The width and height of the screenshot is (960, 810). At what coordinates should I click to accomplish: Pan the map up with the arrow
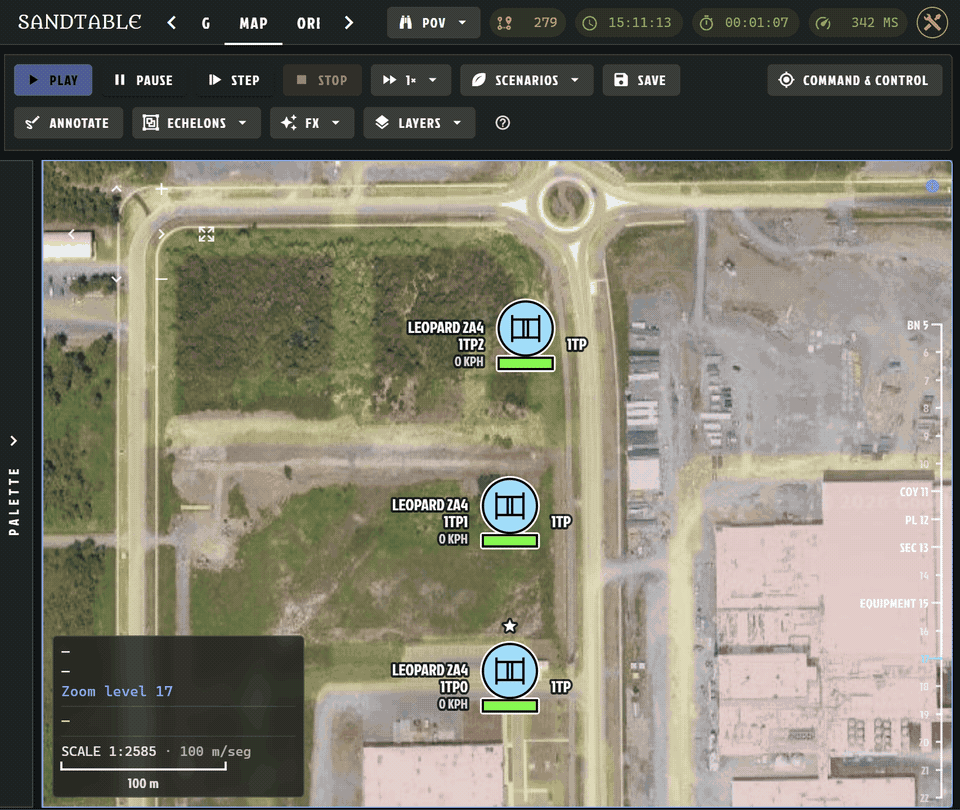116,189
